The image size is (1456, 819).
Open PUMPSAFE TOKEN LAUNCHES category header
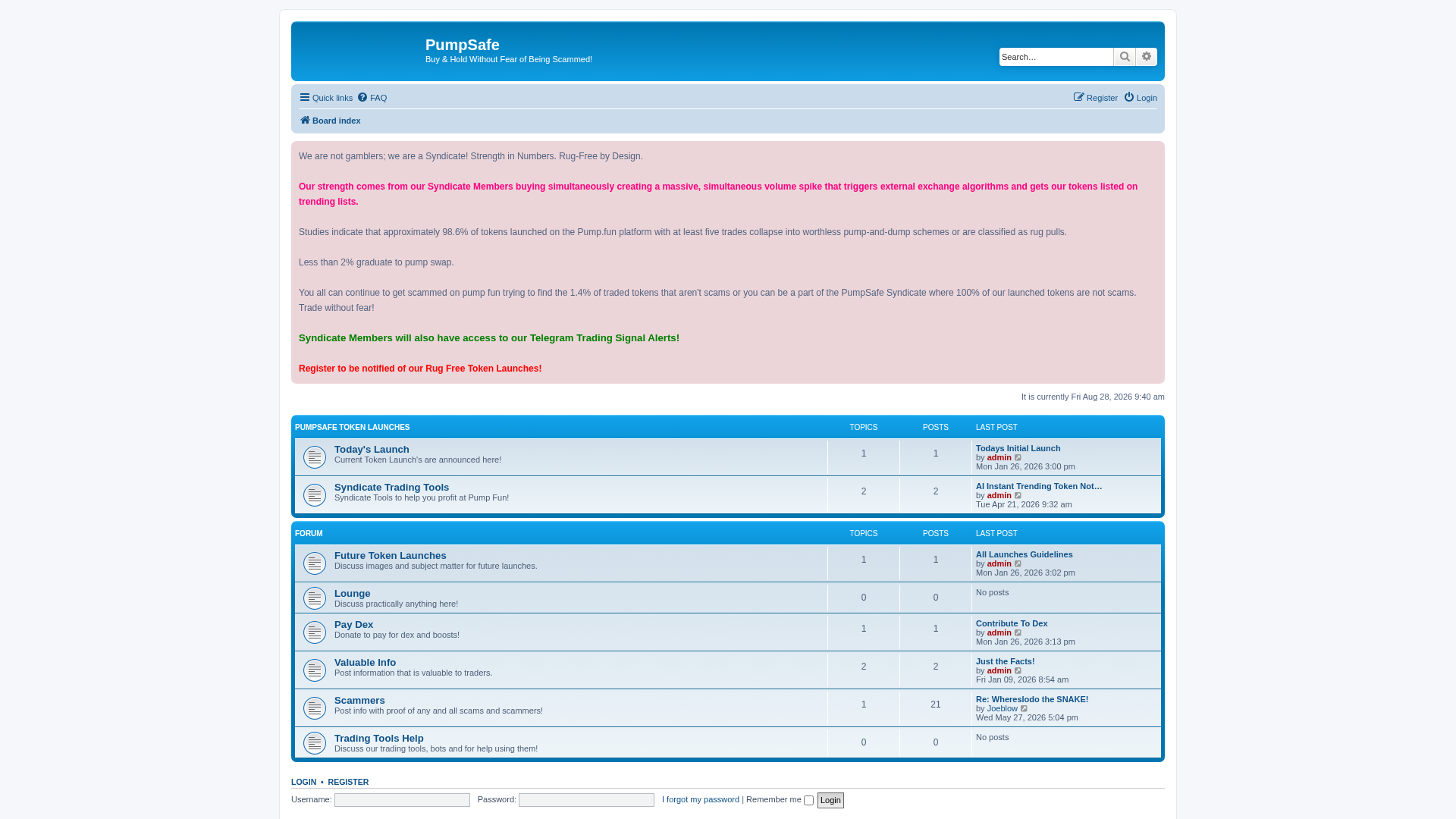(352, 428)
